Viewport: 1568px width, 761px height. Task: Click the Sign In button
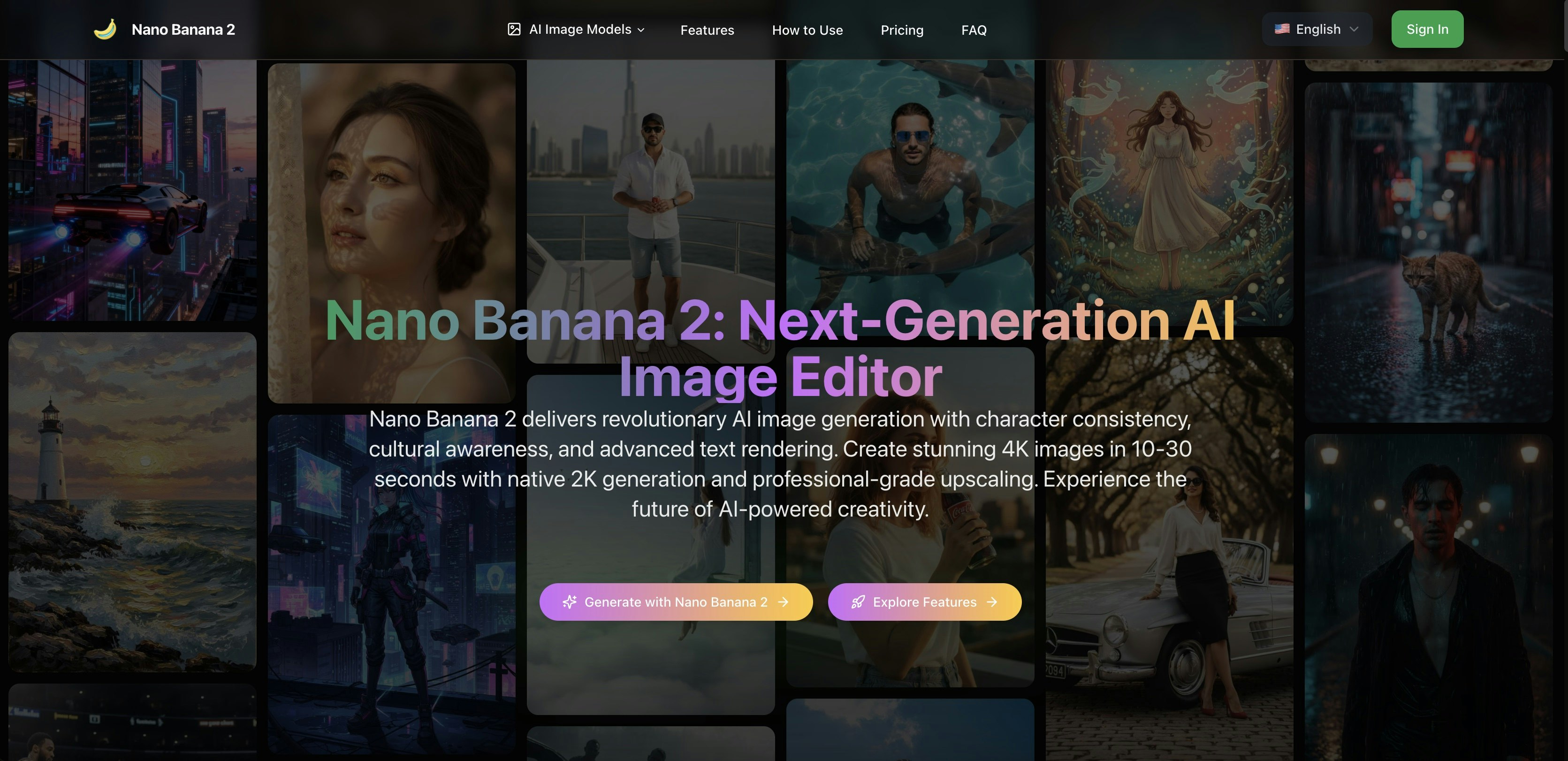click(x=1427, y=29)
